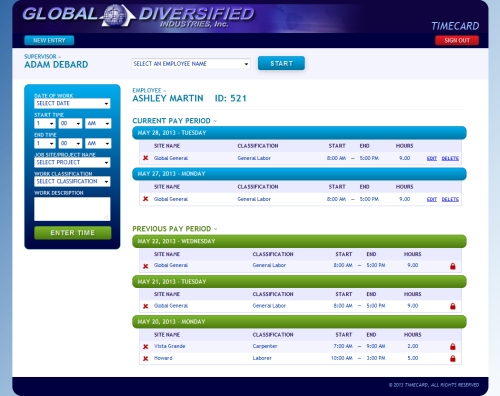Click Delete link for May 28 entry

[x=450, y=158]
